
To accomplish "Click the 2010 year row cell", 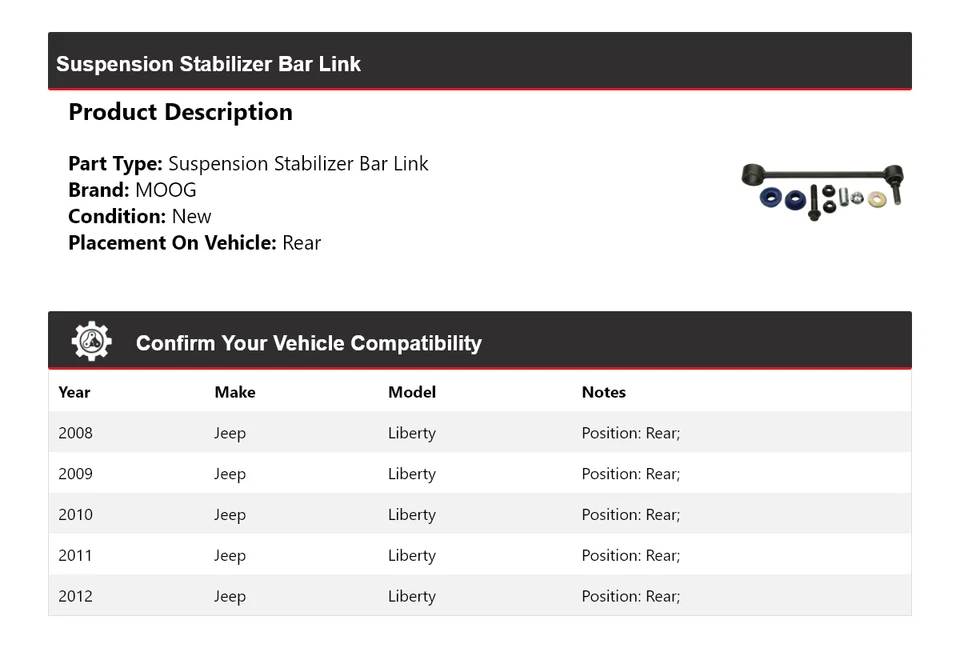I will 75,515.
